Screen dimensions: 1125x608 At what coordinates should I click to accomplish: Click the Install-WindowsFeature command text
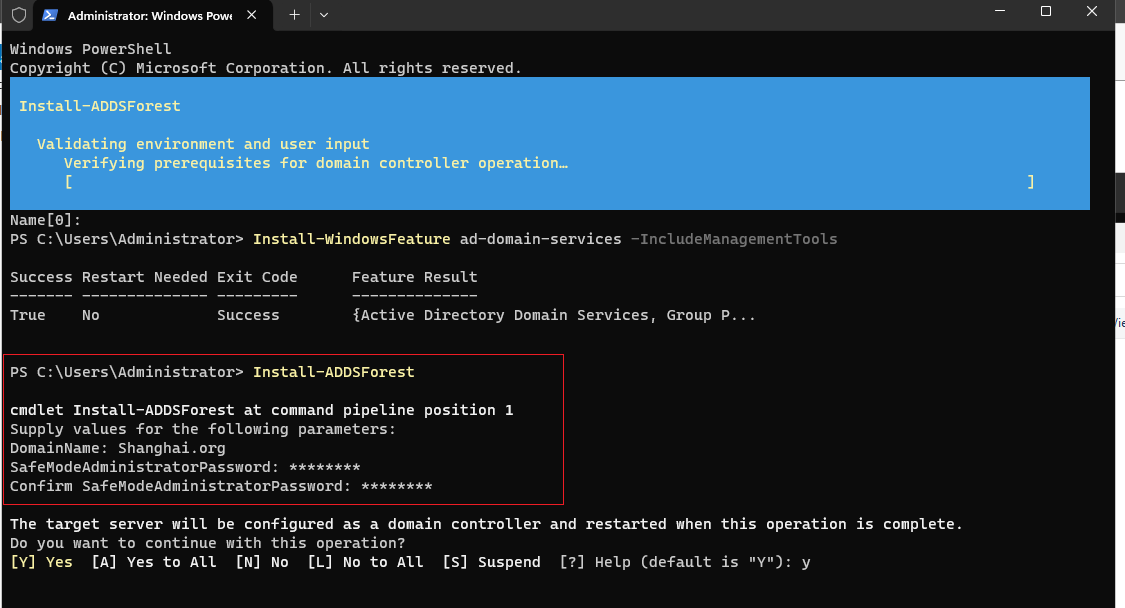tap(352, 239)
